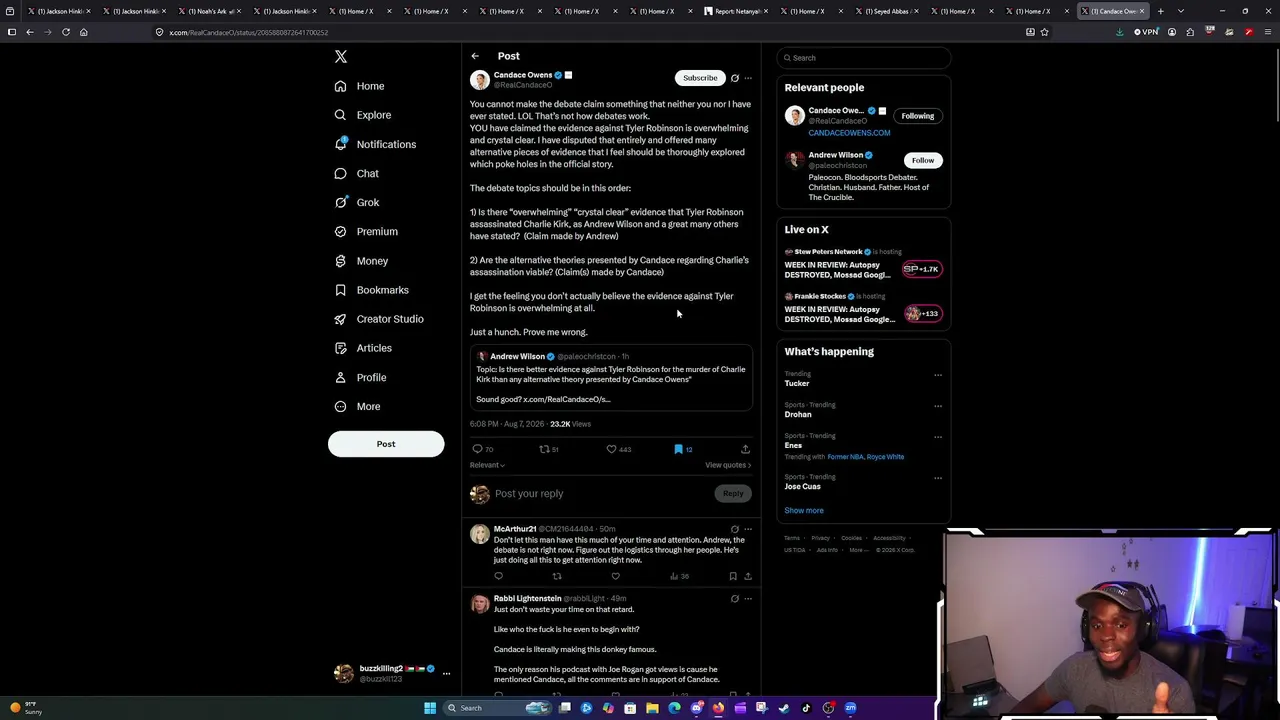Open Notifications with the bell icon
This screenshot has width=1280, height=720.
375,144
